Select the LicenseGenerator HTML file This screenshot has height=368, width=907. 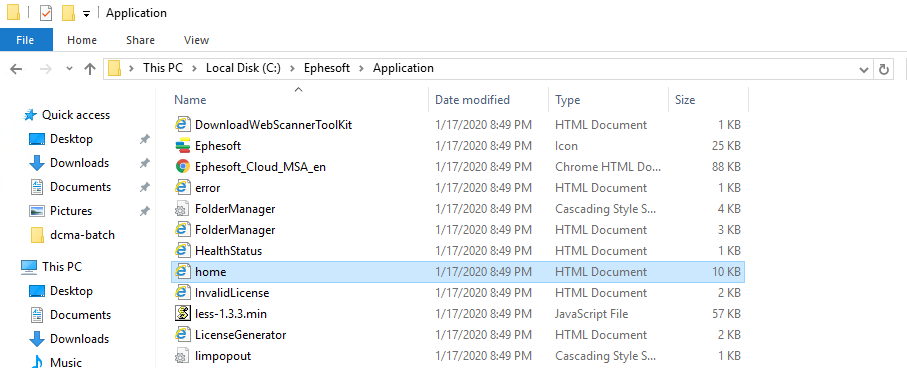(x=241, y=334)
